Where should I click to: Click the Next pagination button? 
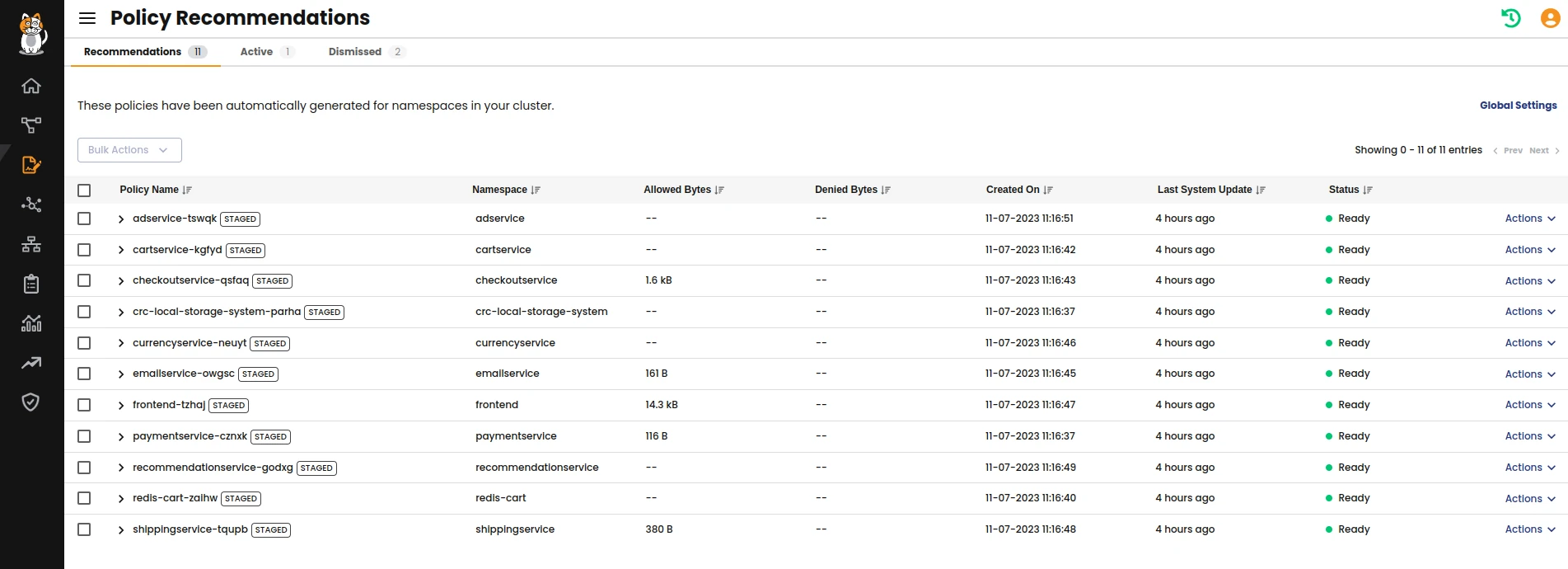[x=1544, y=151]
